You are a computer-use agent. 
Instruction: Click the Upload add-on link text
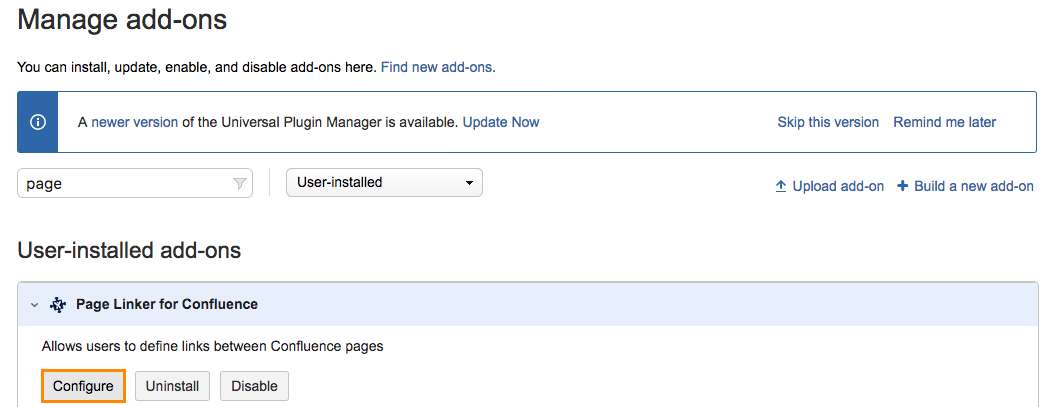point(838,186)
